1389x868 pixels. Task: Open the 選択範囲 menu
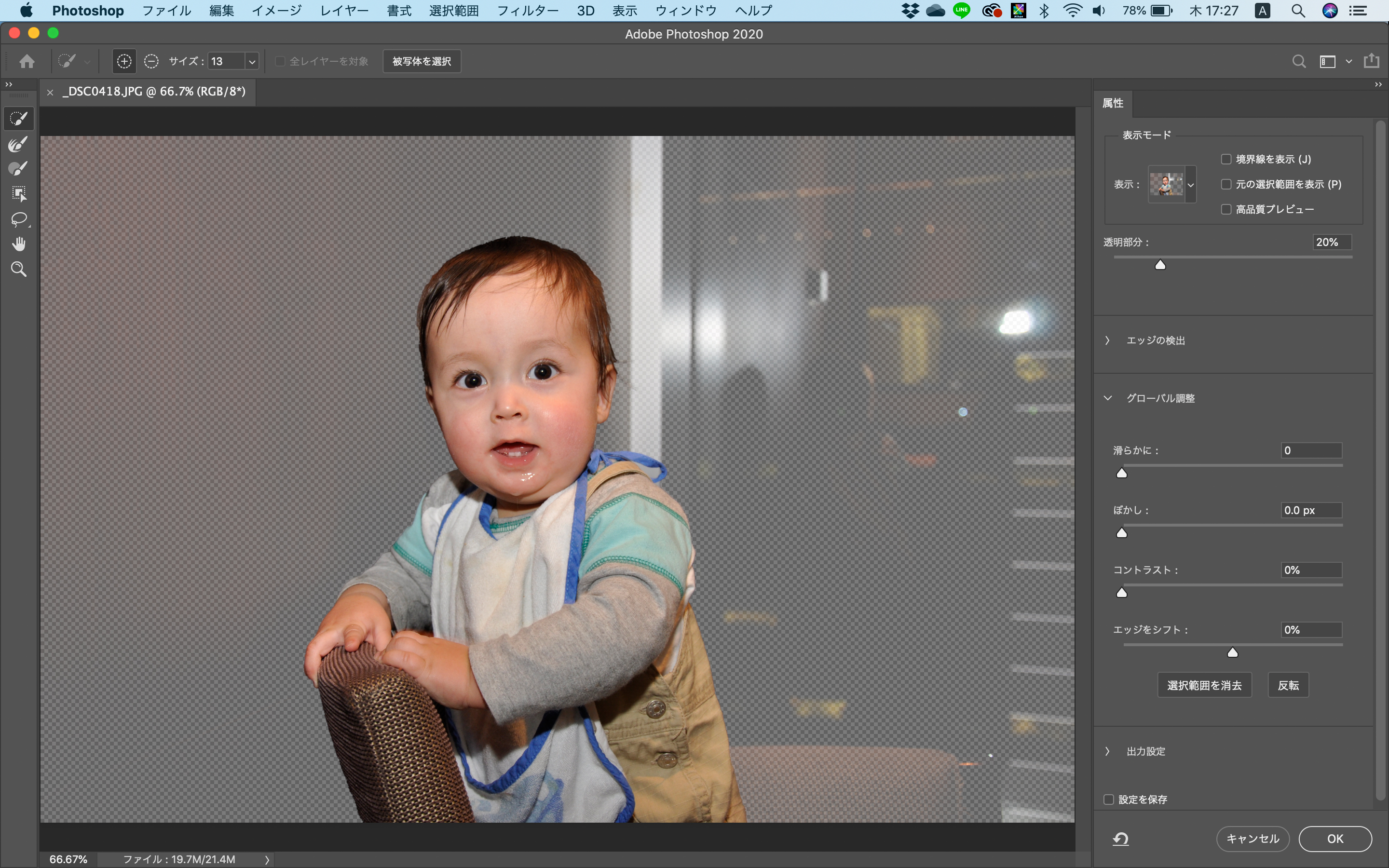[x=454, y=10]
